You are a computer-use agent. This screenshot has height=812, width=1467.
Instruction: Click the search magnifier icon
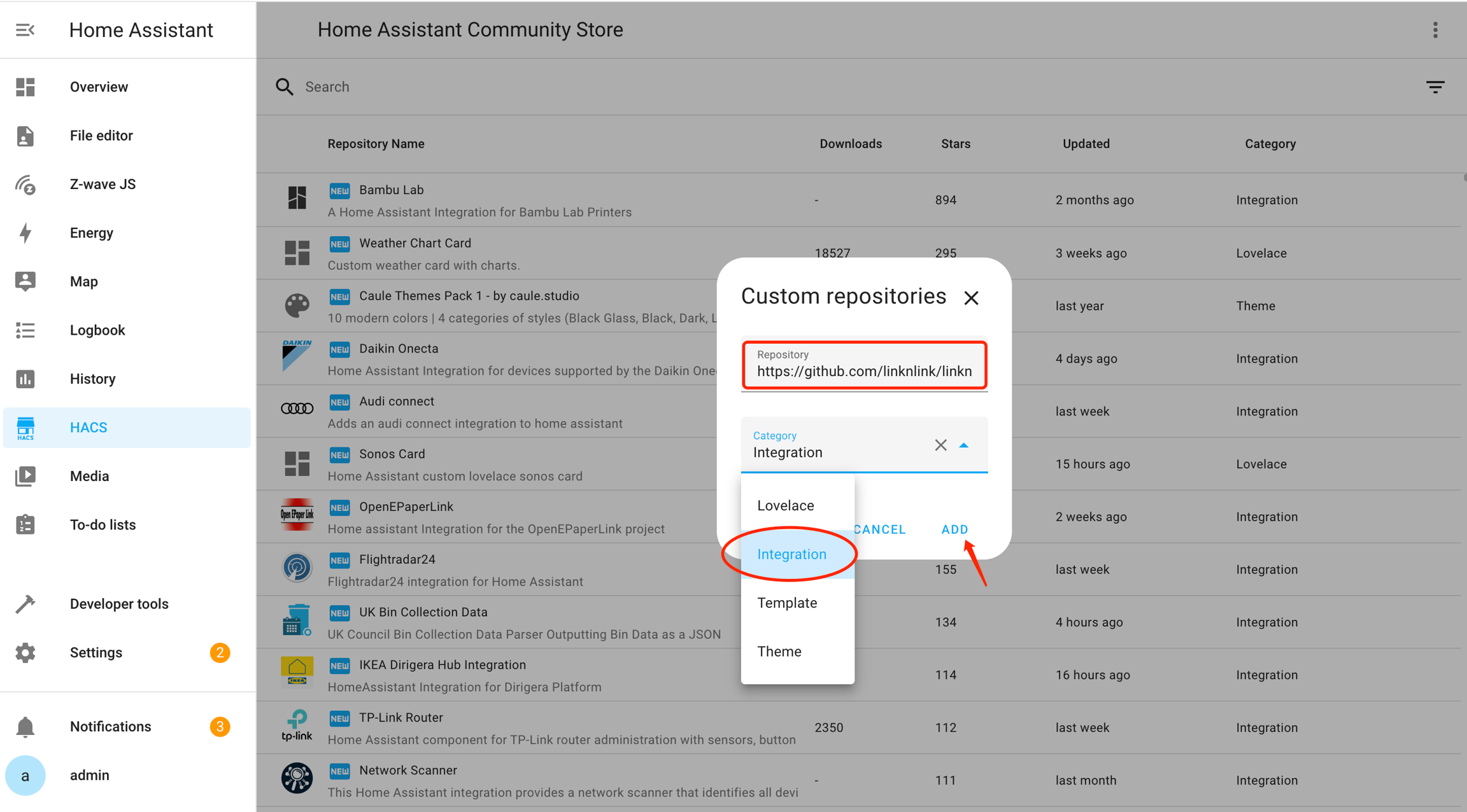point(284,87)
